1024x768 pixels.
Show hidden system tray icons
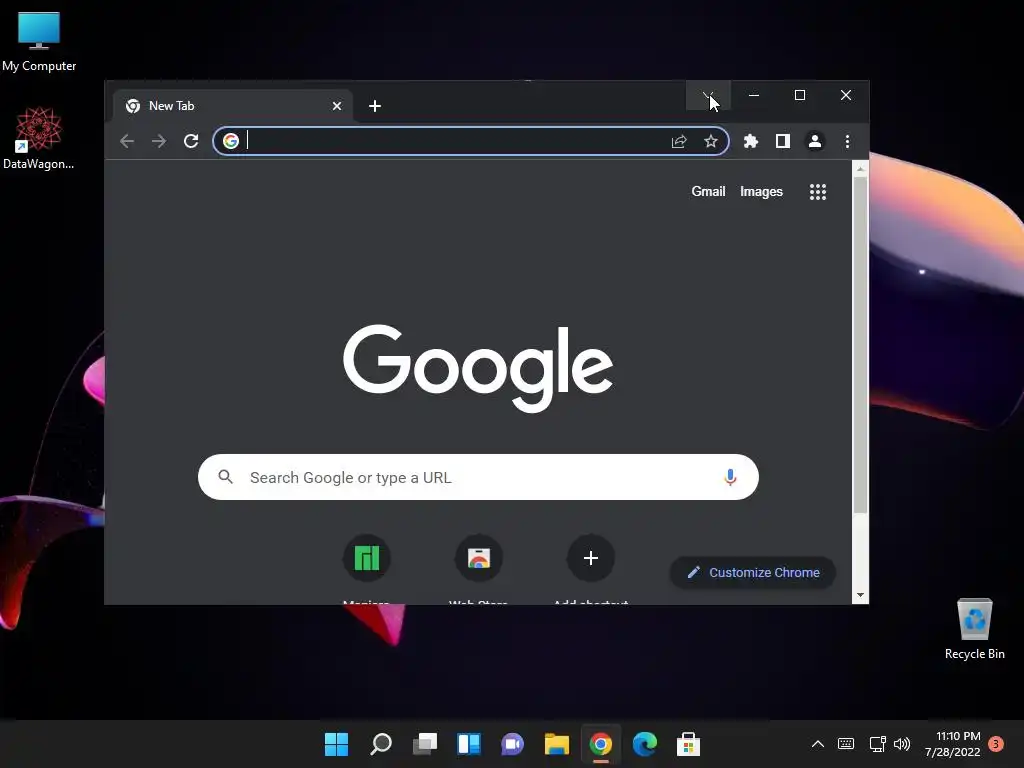[x=818, y=744]
